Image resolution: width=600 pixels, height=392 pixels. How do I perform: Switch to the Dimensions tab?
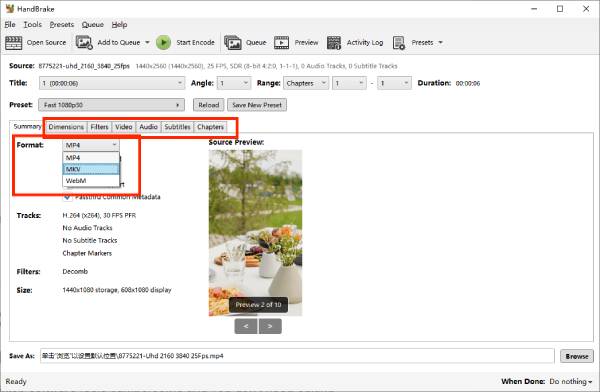coord(66,127)
